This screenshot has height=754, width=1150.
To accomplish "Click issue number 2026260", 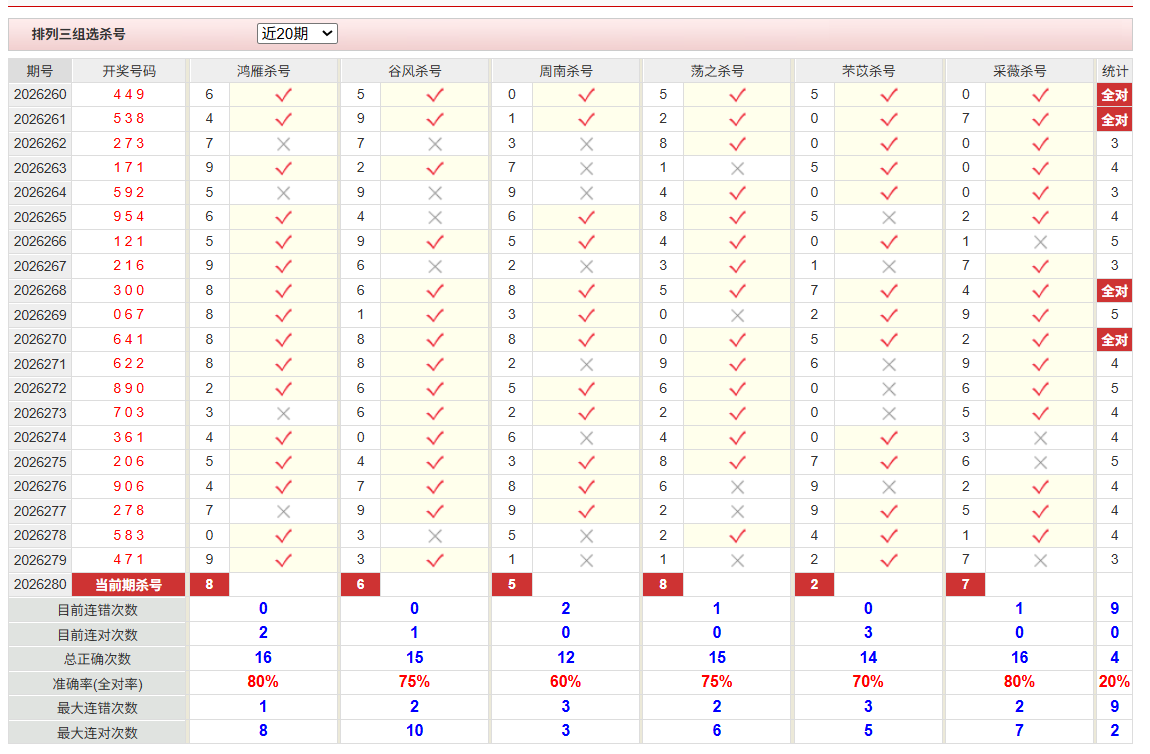I will point(40,95).
